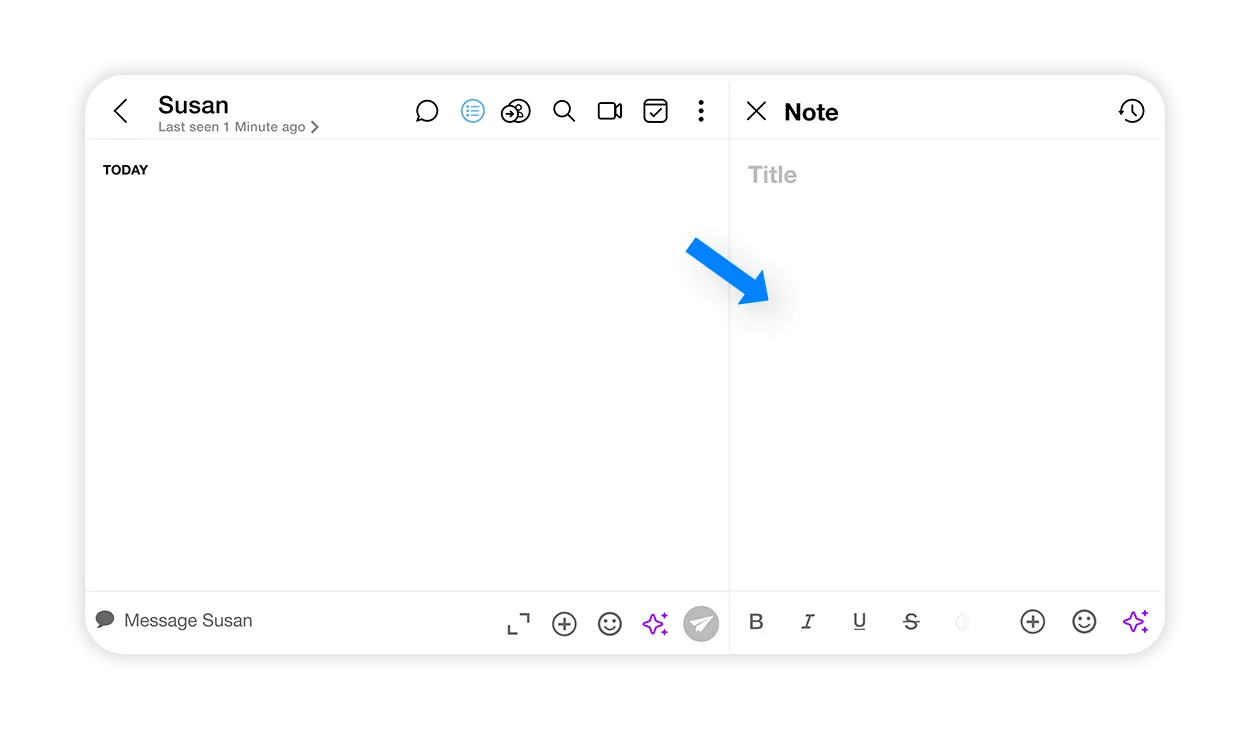Screen dimensions: 1250x730
Task: Expand the message input to full size
Action: (518, 624)
